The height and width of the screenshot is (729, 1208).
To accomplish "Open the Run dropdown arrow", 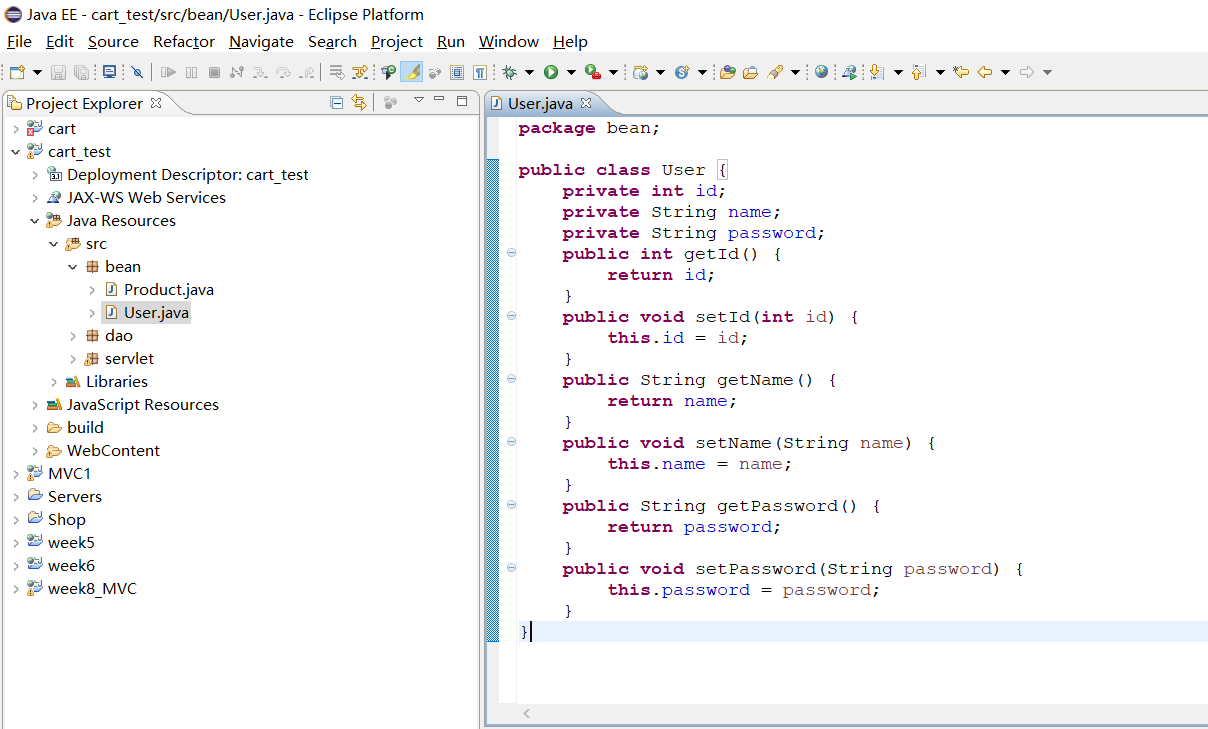I will tap(571, 72).
